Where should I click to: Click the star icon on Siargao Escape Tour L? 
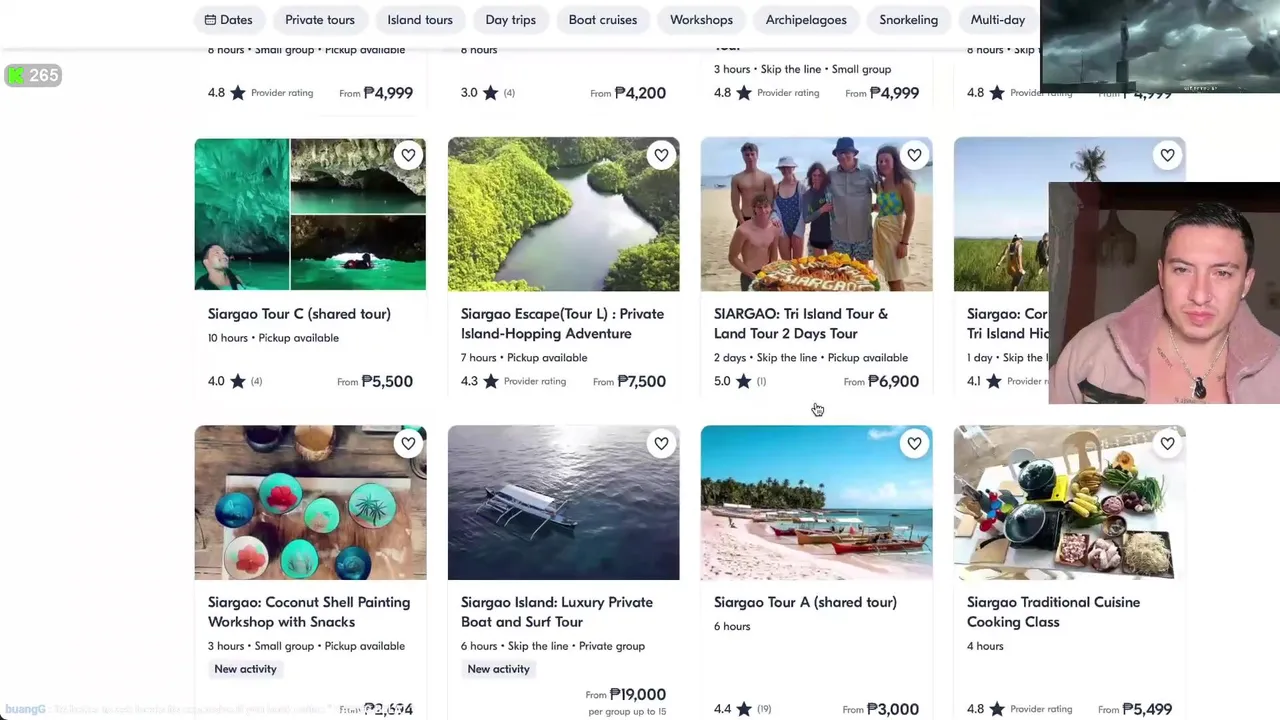tap(491, 381)
